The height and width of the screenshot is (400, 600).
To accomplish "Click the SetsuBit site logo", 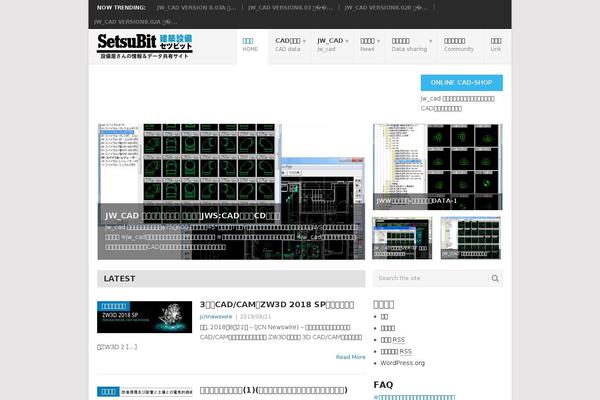I will pyautogui.click(x=145, y=46).
